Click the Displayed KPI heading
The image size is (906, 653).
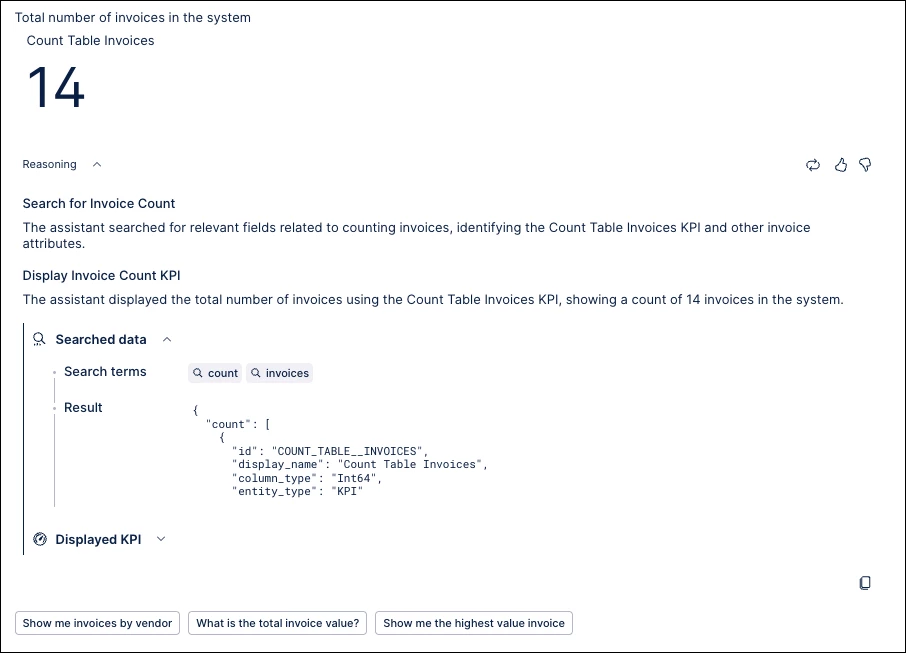[x=98, y=540]
